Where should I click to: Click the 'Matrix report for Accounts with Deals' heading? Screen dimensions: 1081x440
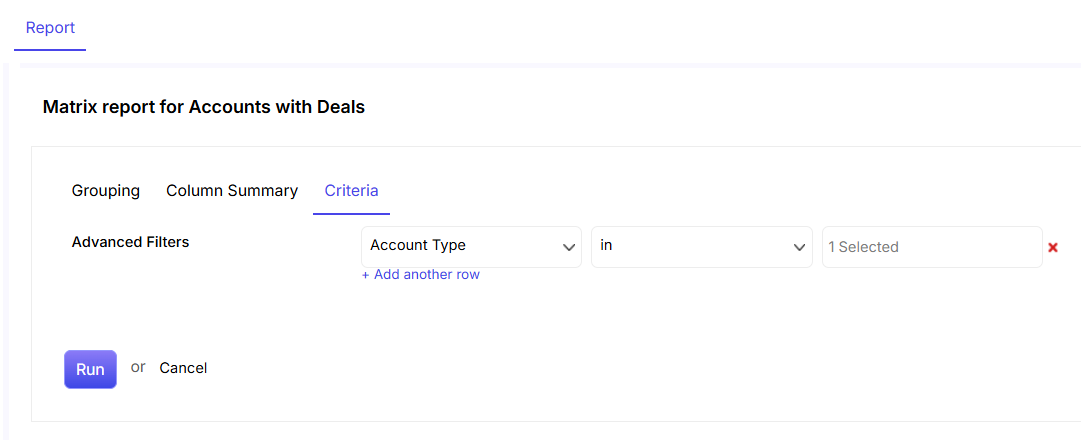coord(203,107)
